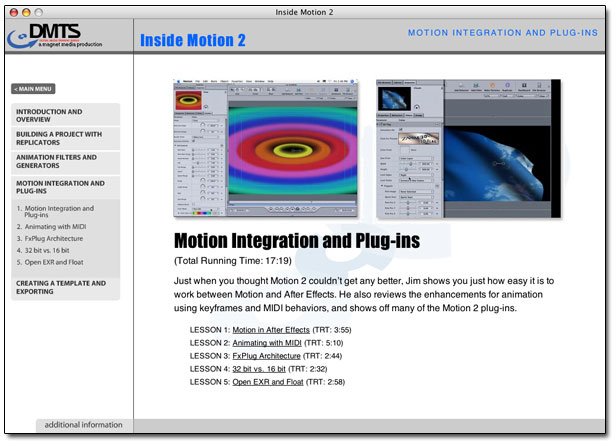The height and width of the screenshot is (446, 616).
Task: Click the large Motion Integration and Plug-ins title
Action: point(297,240)
